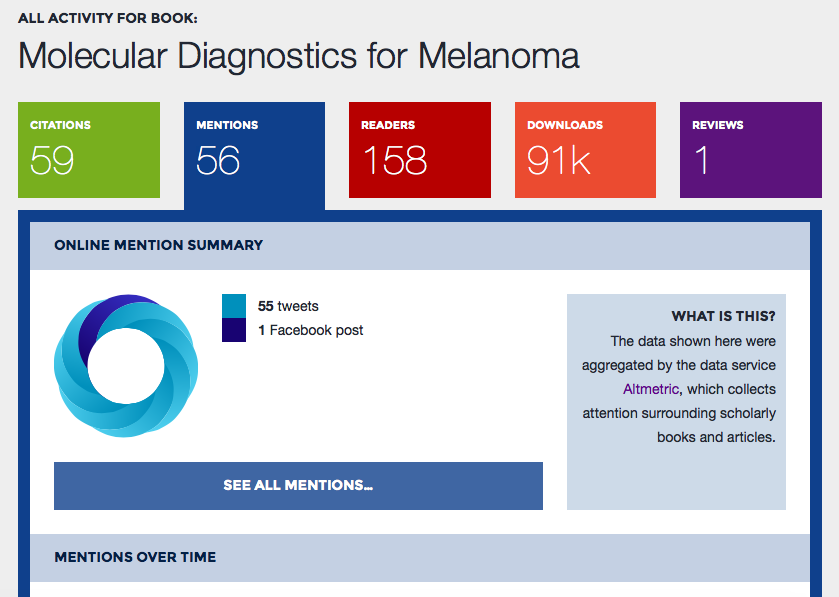839x597 pixels.
Task: Click the Molecular Diagnostics for Melanoma title
Action: coord(298,55)
